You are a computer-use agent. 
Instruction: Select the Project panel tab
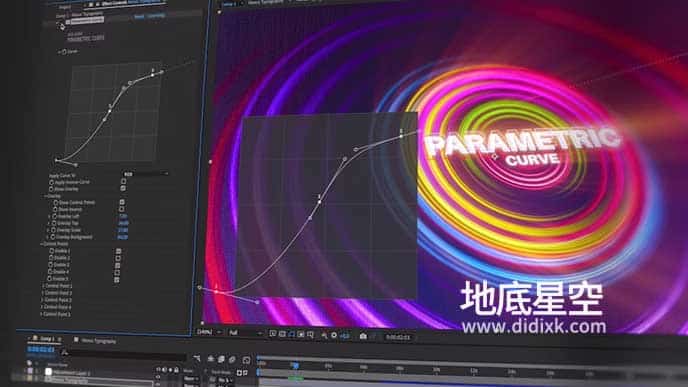[64, 7]
